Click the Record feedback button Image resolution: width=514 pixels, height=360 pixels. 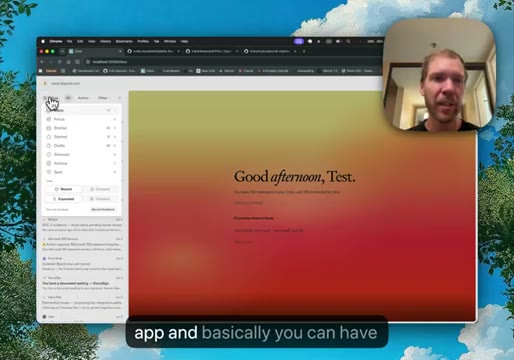tap(103, 209)
